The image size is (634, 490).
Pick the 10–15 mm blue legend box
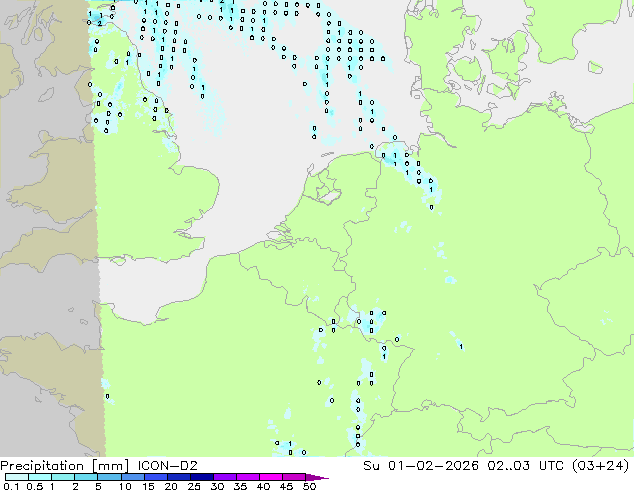click(x=133, y=477)
